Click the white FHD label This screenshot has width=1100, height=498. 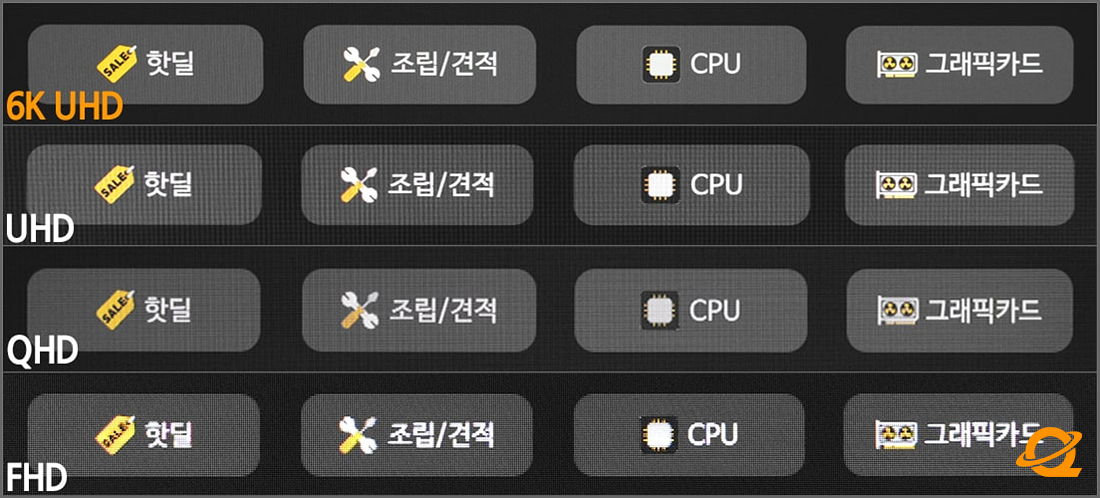(x=36, y=477)
